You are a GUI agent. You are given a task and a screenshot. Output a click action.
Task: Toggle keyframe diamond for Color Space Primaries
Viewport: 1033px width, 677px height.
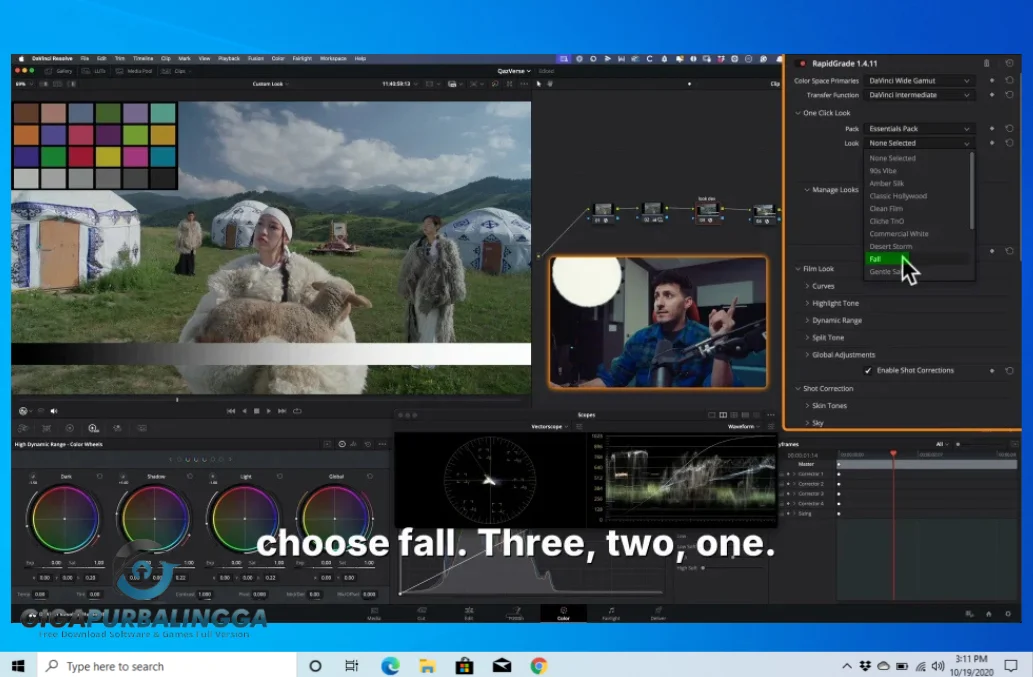[992, 80]
